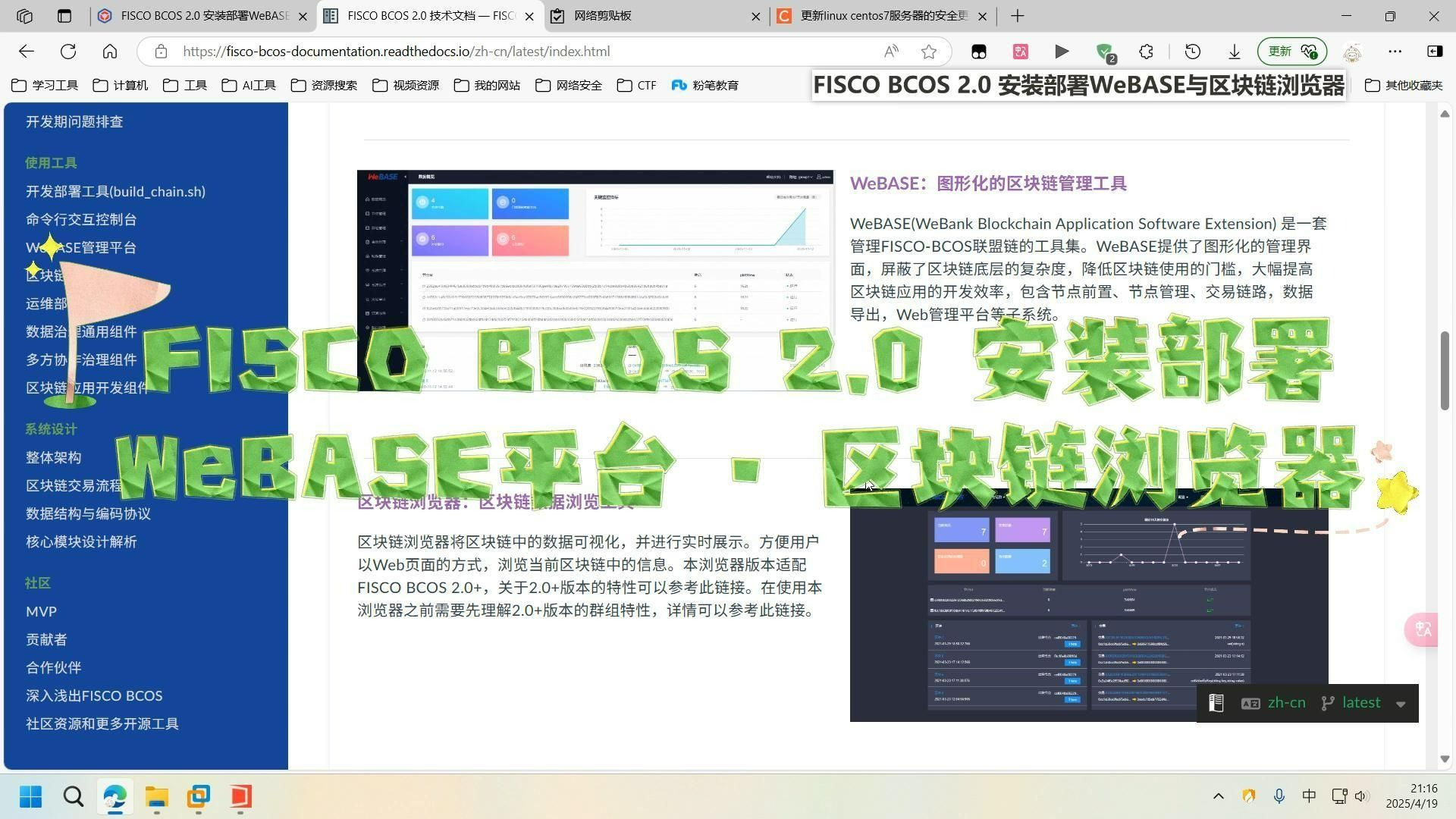Close the FISCO BCOS 2.0 技术文档 tab
This screenshot has height=819, width=1456.
pos(529,16)
